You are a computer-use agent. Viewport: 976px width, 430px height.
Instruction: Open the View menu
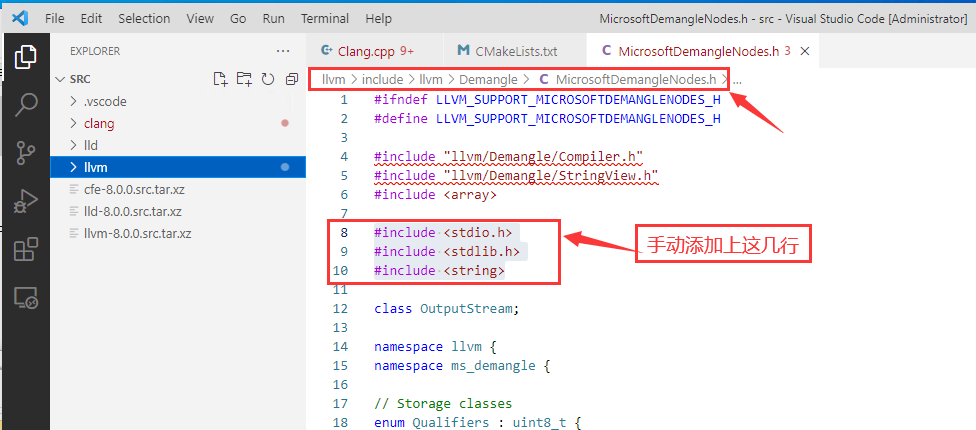click(200, 19)
